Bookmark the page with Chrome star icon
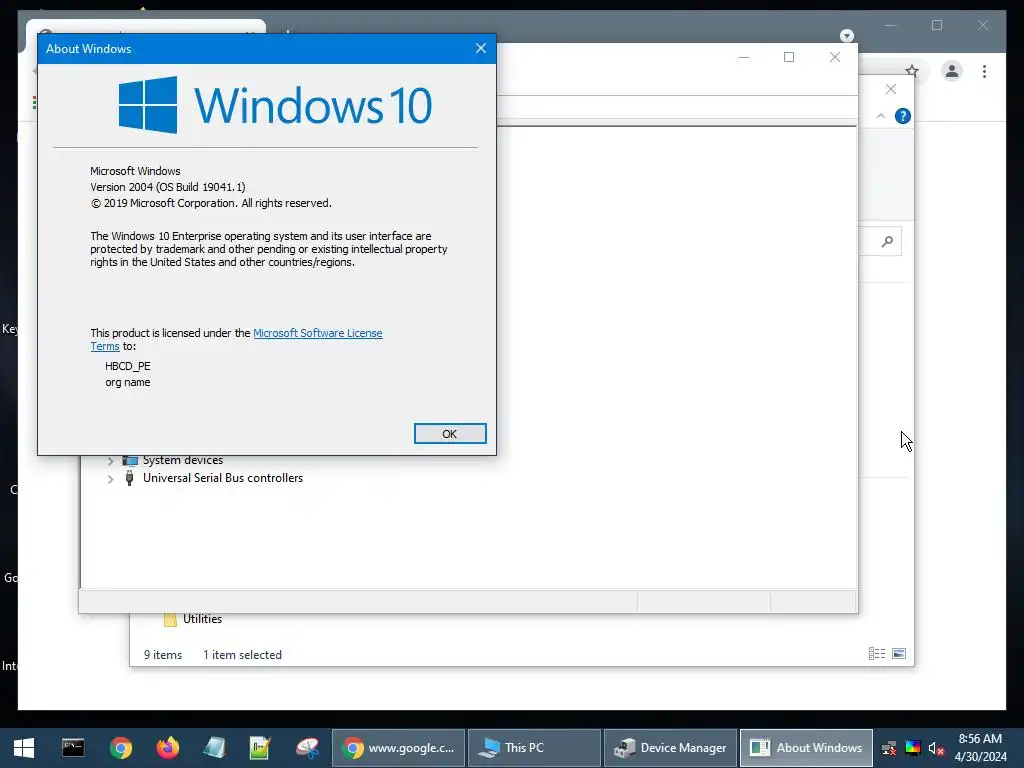This screenshot has height=768, width=1024. click(x=912, y=71)
